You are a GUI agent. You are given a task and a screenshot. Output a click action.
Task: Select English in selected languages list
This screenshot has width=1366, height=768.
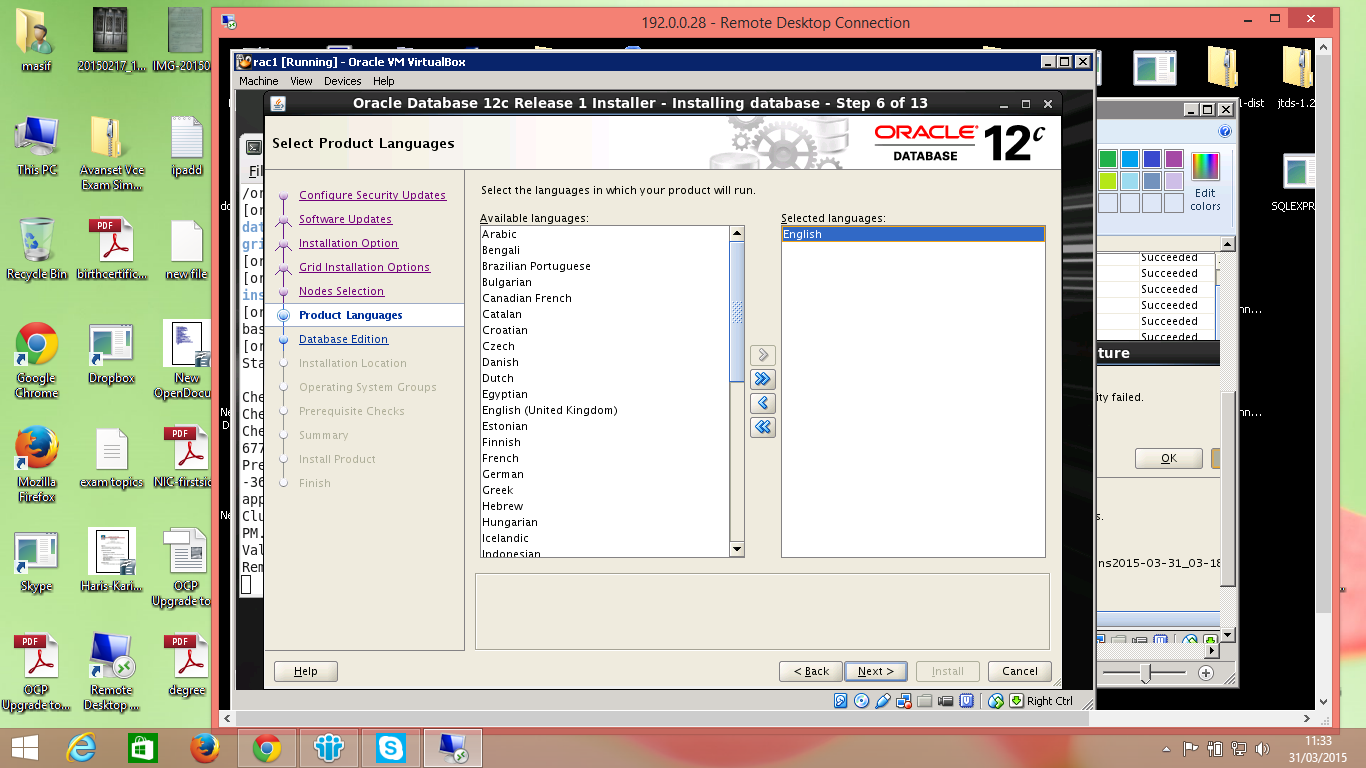[x=913, y=234]
